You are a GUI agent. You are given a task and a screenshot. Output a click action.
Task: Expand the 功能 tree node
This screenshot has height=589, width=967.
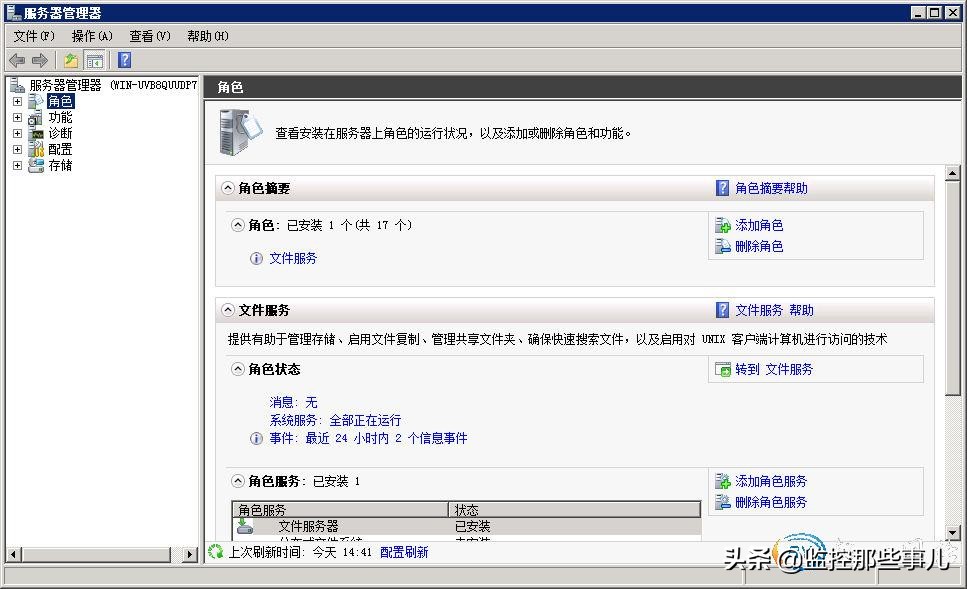click(16, 116)
